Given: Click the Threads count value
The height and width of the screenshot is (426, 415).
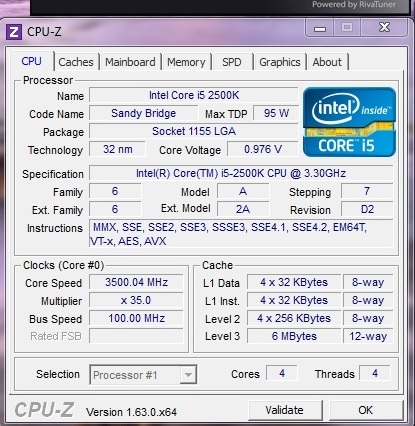Looking at the screenshot, I should (x=375, y=373).
